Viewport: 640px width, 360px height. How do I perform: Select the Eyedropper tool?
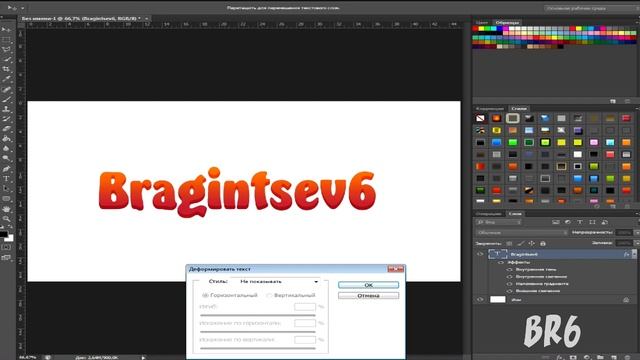[x=6, y=79]
